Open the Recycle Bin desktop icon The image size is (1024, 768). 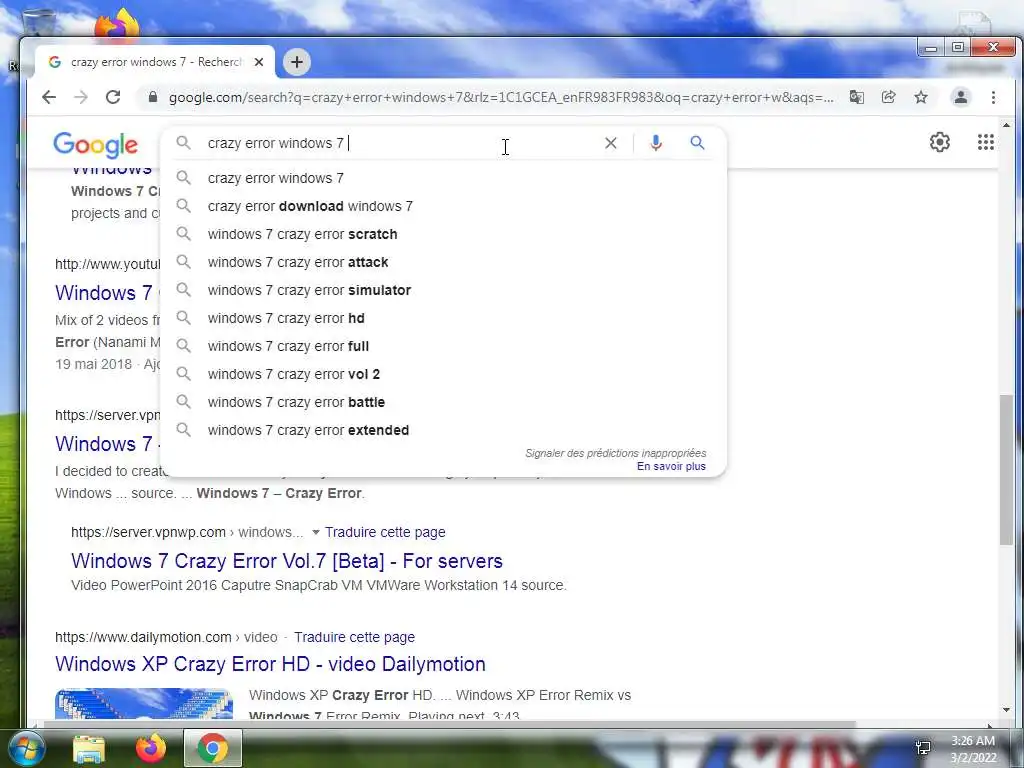(x=38, y=21)
